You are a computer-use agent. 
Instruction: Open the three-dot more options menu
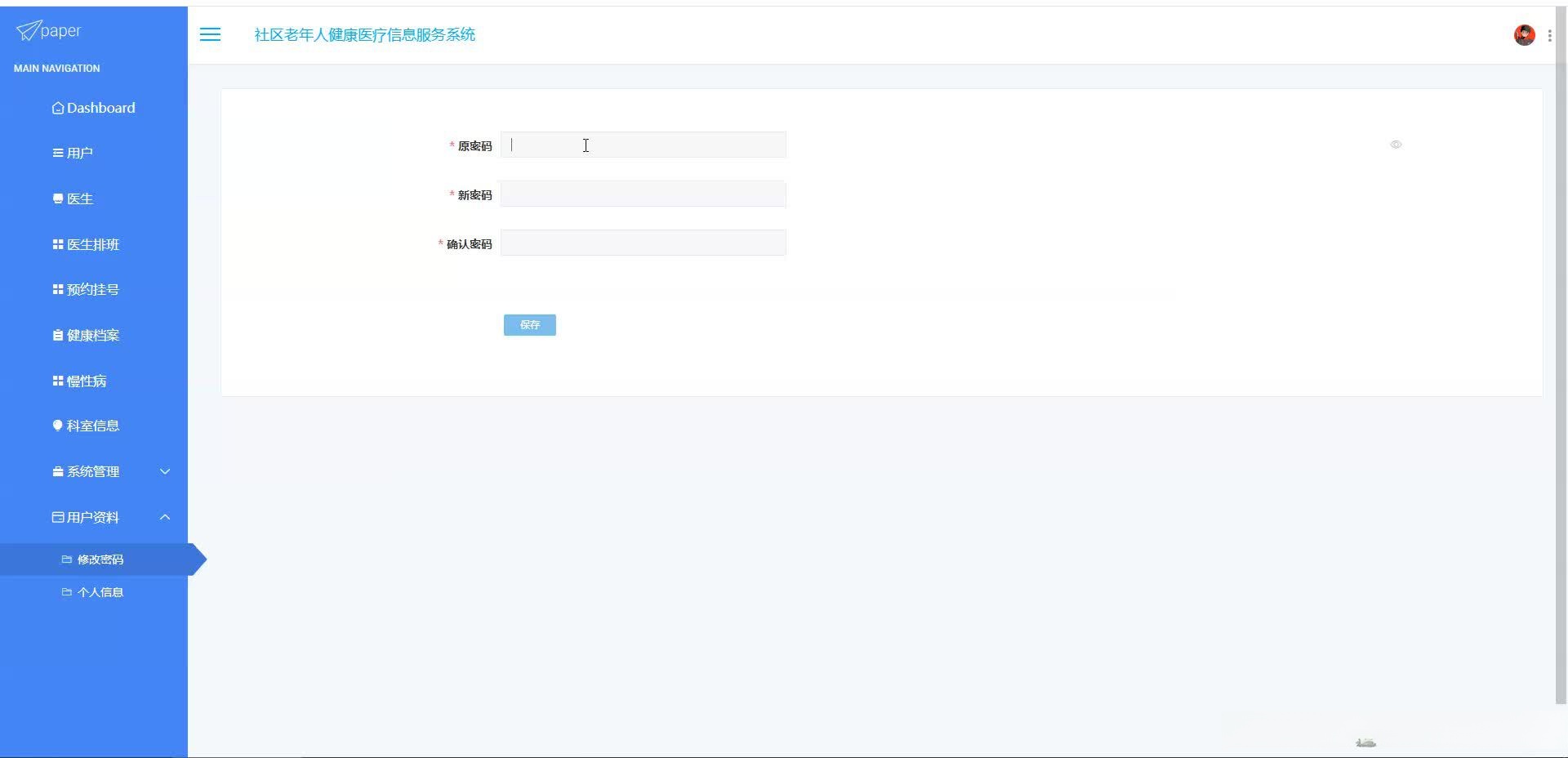pos(1550,35)
